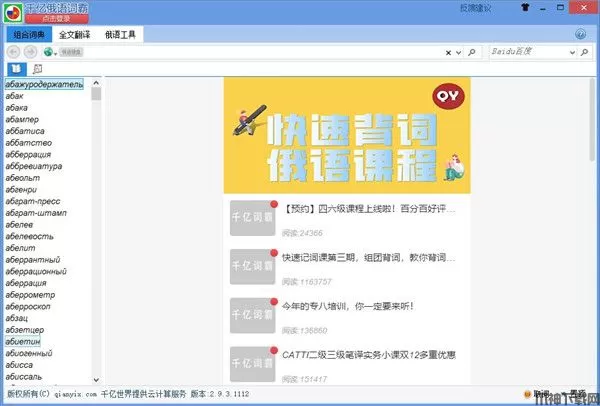Open the Baidu search engine dropdown arrow
Image resolution: width=600 pixels, height=406 pixels.
tap(572, 52)
